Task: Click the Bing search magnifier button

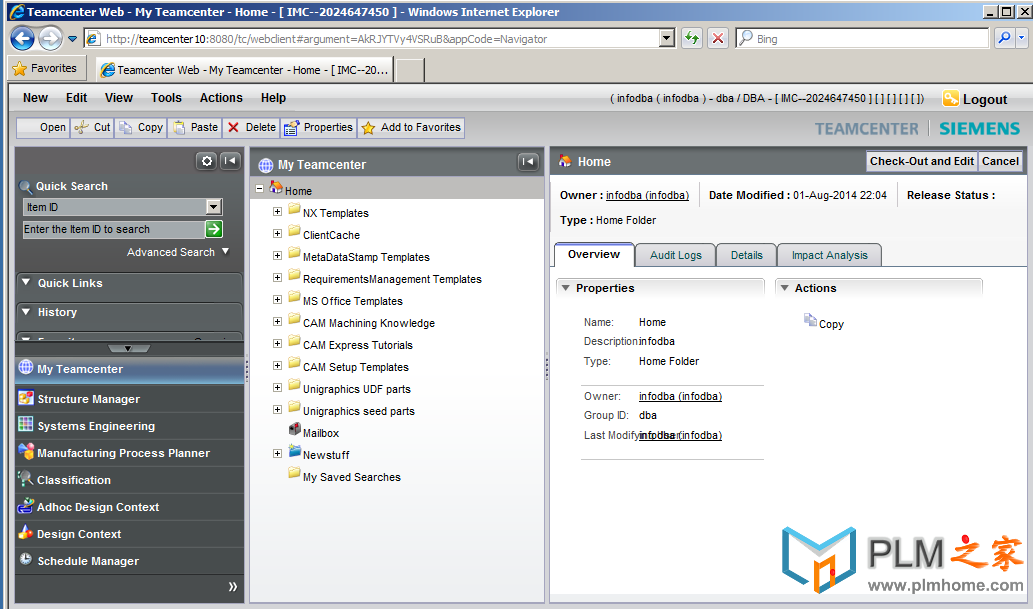Action: [x=1004, y=38]
